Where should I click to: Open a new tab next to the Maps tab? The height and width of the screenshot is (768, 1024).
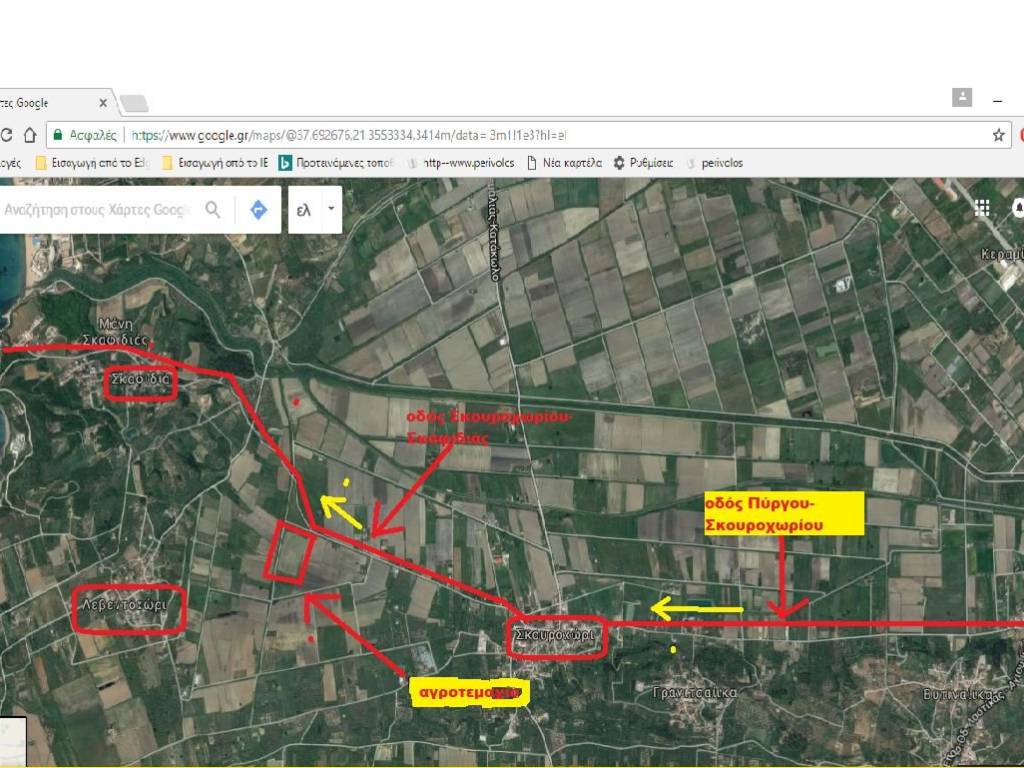pyautogui.click(x=134, y=103)
